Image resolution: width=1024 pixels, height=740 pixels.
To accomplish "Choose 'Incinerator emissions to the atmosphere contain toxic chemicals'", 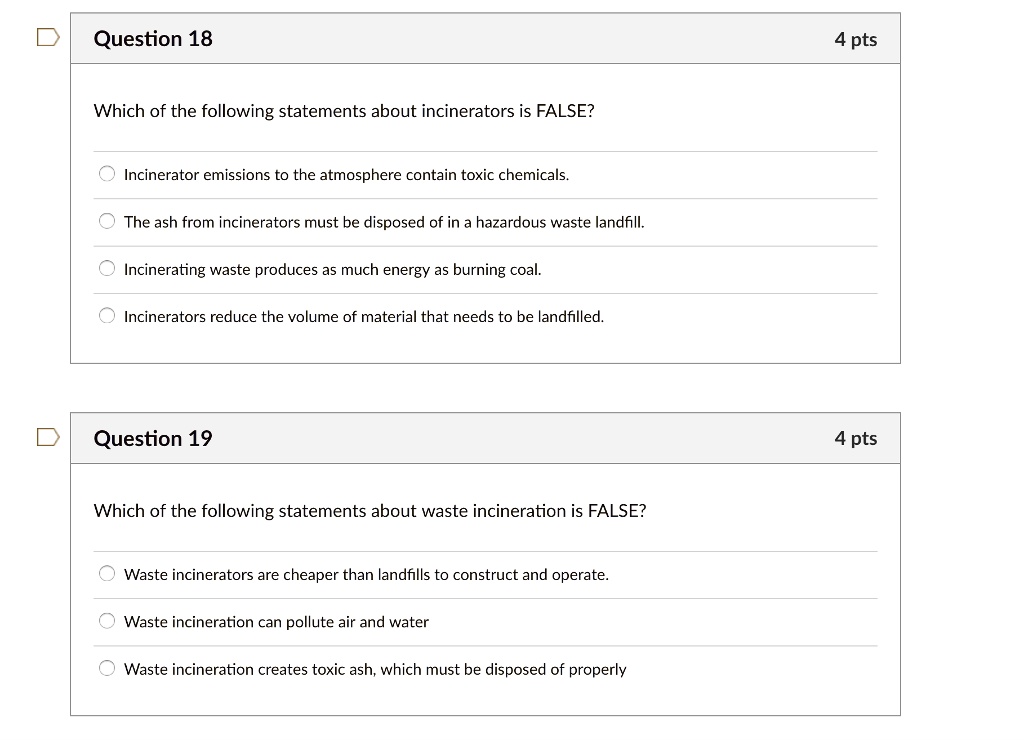I will tap(106, 173).
